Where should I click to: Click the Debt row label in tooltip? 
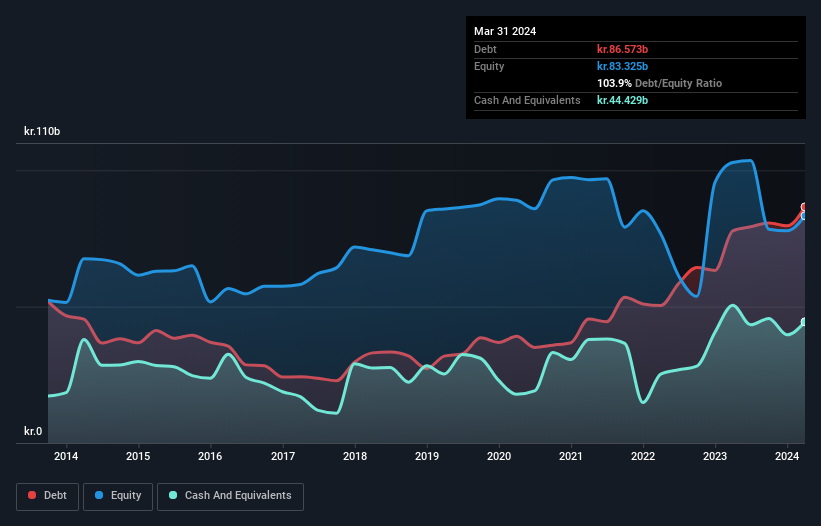point(485,49)
